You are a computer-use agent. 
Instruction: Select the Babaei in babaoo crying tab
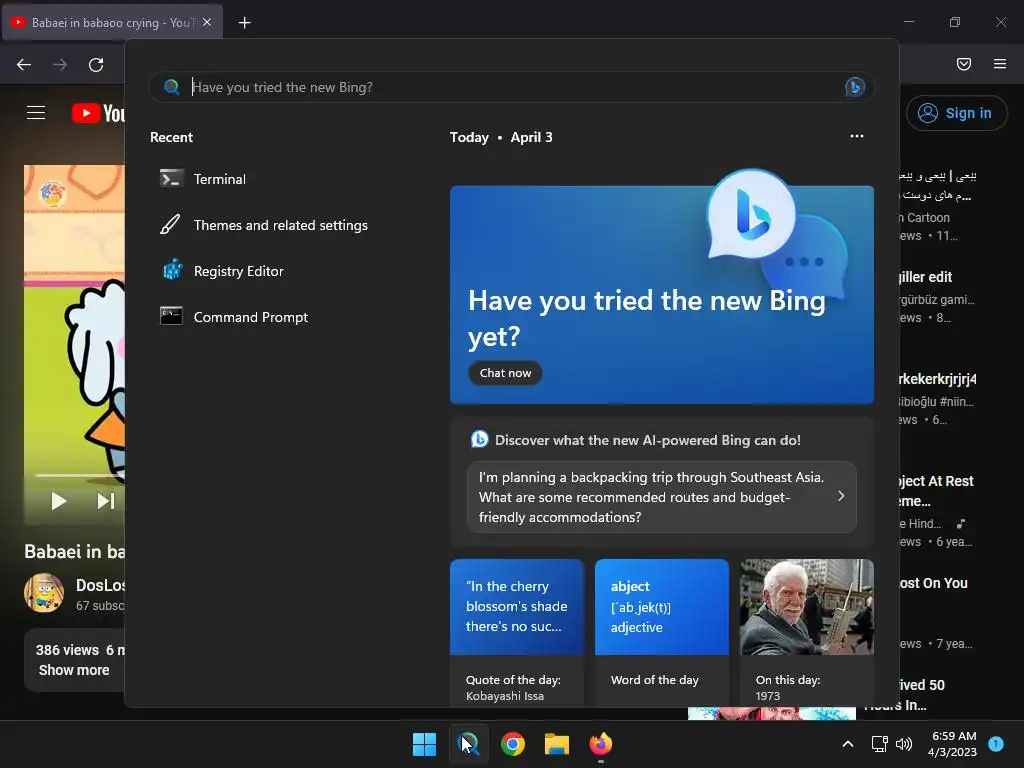pos(113,23)
